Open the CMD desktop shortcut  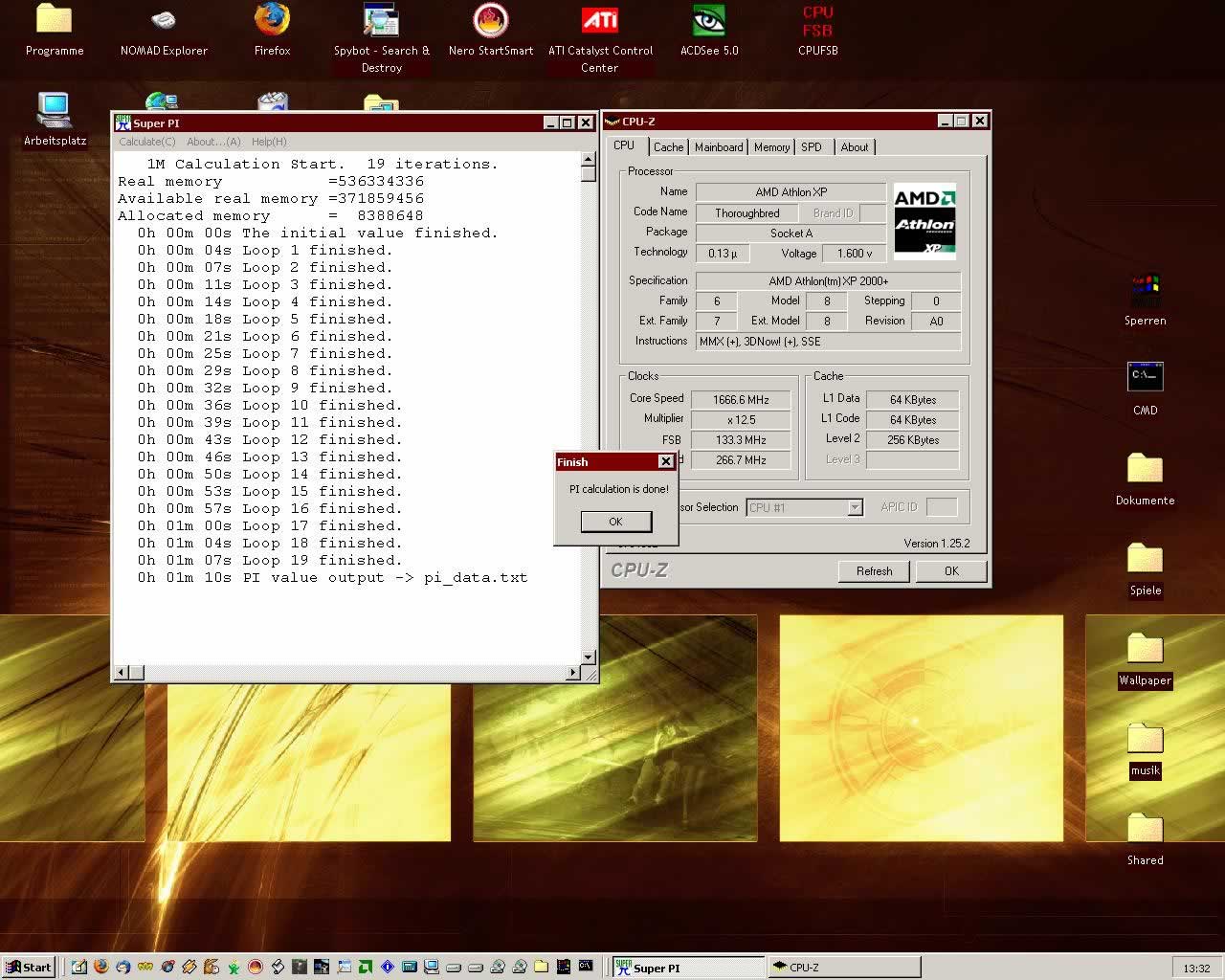pos(1145,389)
